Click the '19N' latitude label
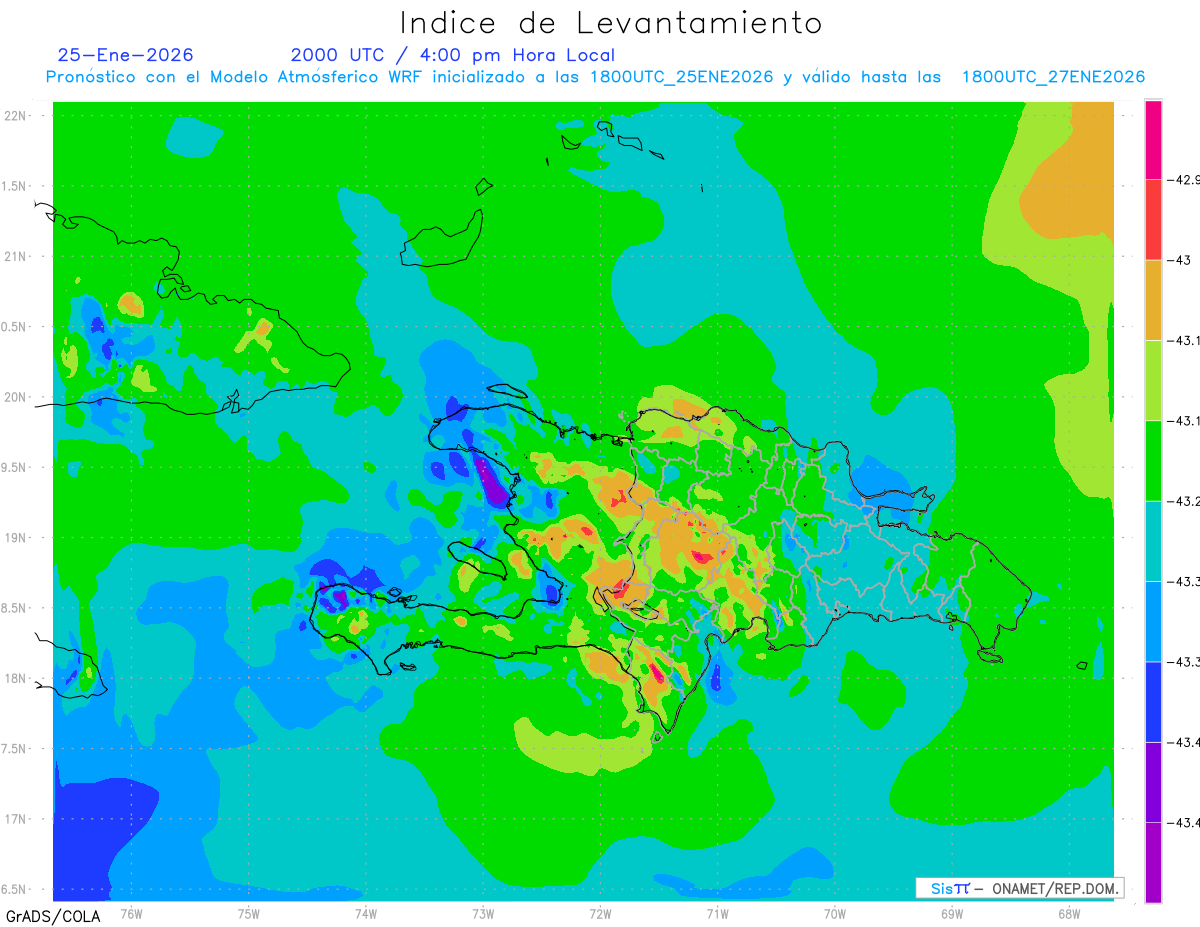Viewport: 1200px width, 927px height. (16, 537)
